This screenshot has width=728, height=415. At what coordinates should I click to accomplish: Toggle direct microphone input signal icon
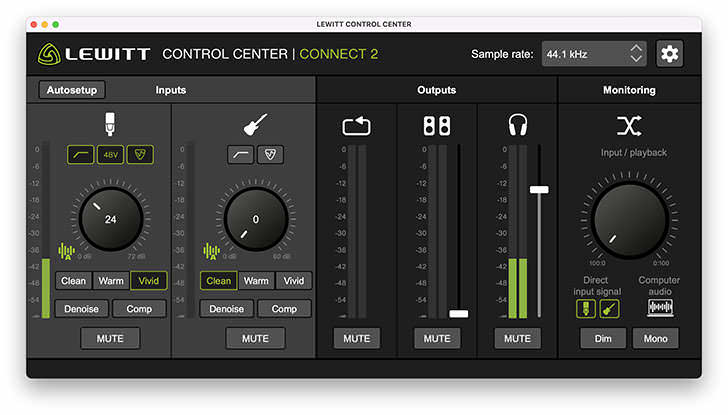pos(585,309)
